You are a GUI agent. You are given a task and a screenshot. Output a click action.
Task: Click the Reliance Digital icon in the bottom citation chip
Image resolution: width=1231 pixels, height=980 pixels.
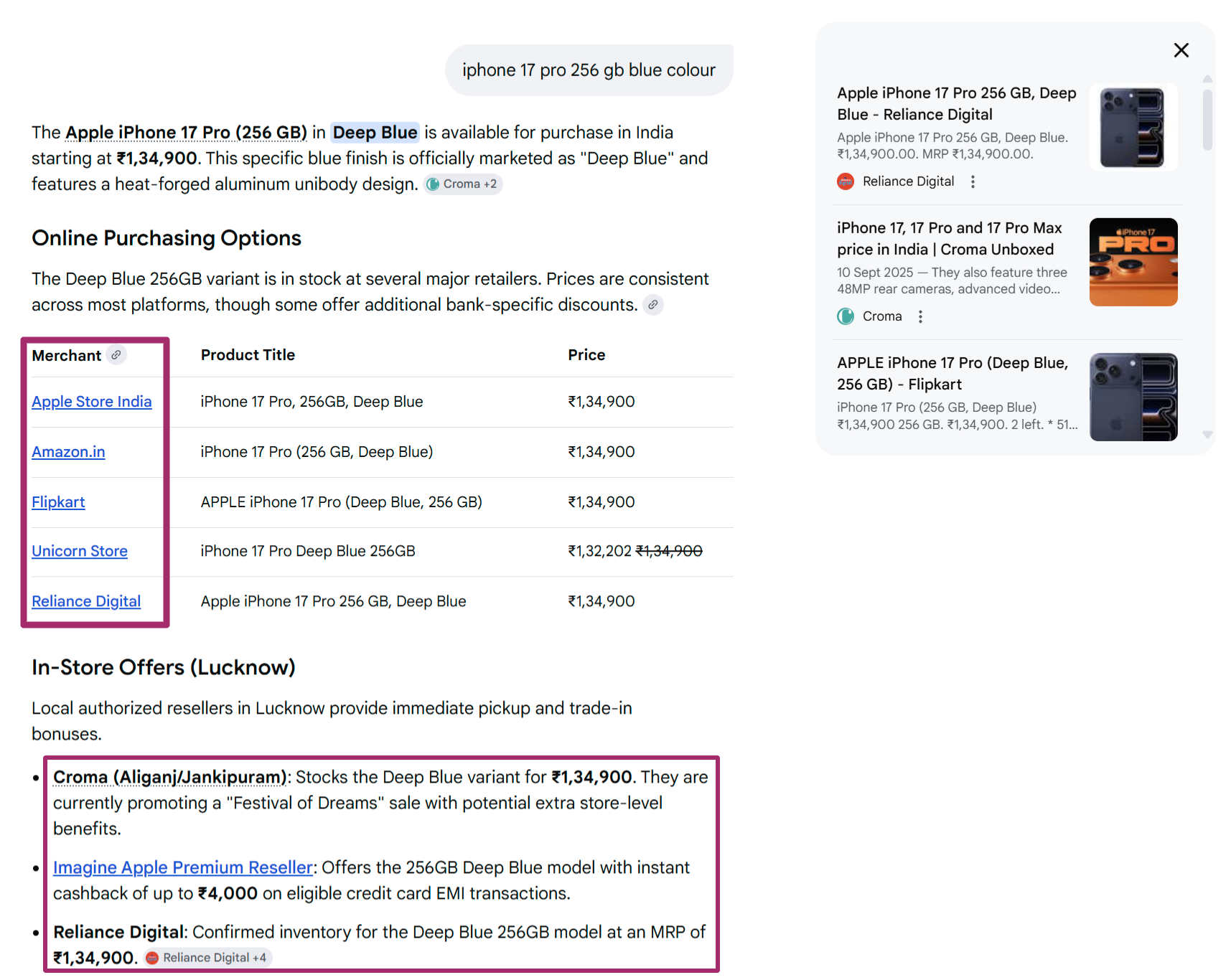click(153, 957)
